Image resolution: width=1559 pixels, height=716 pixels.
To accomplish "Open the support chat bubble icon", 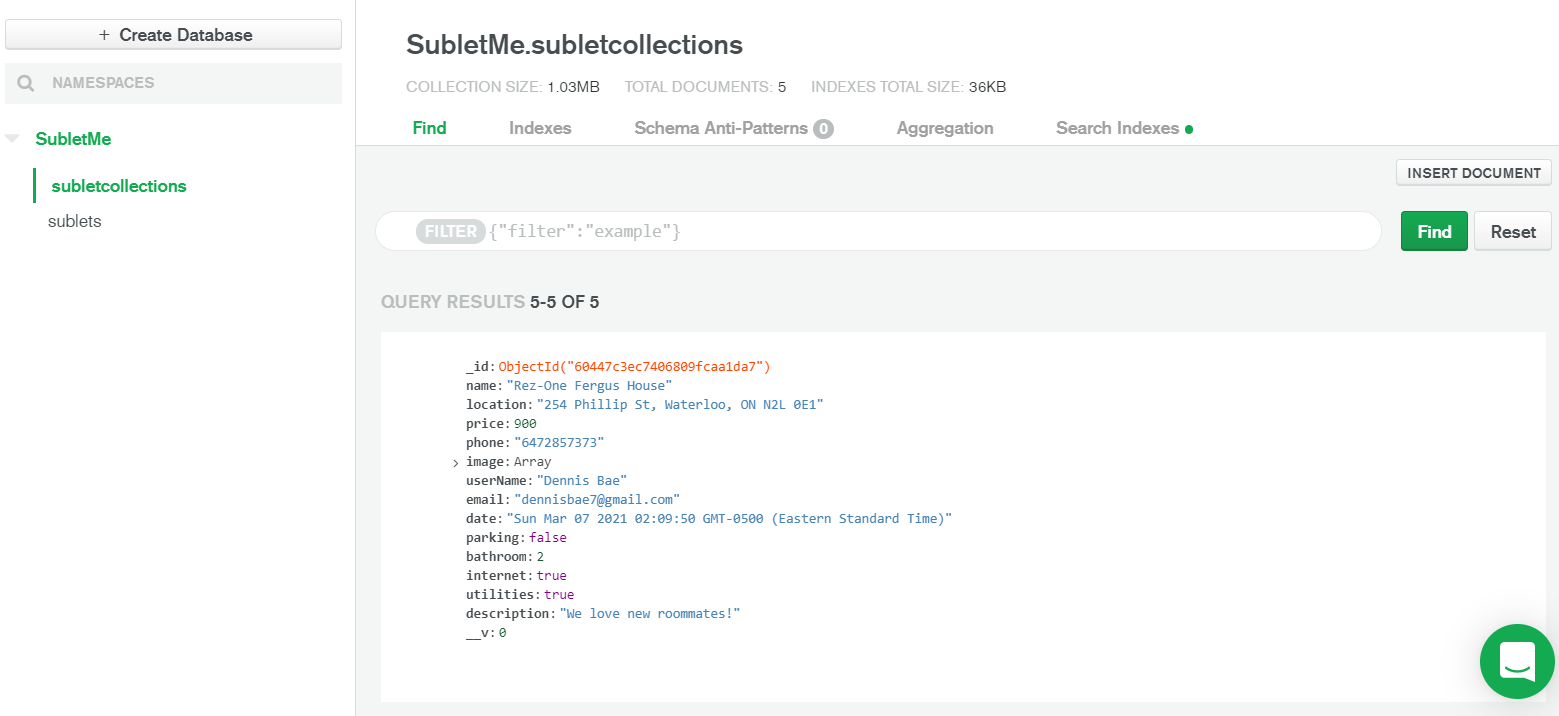I will [1516, 661].
